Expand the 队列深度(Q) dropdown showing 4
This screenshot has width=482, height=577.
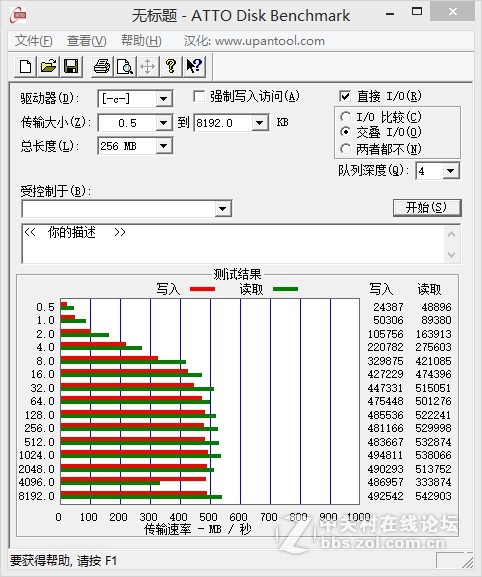pos(450,171)
